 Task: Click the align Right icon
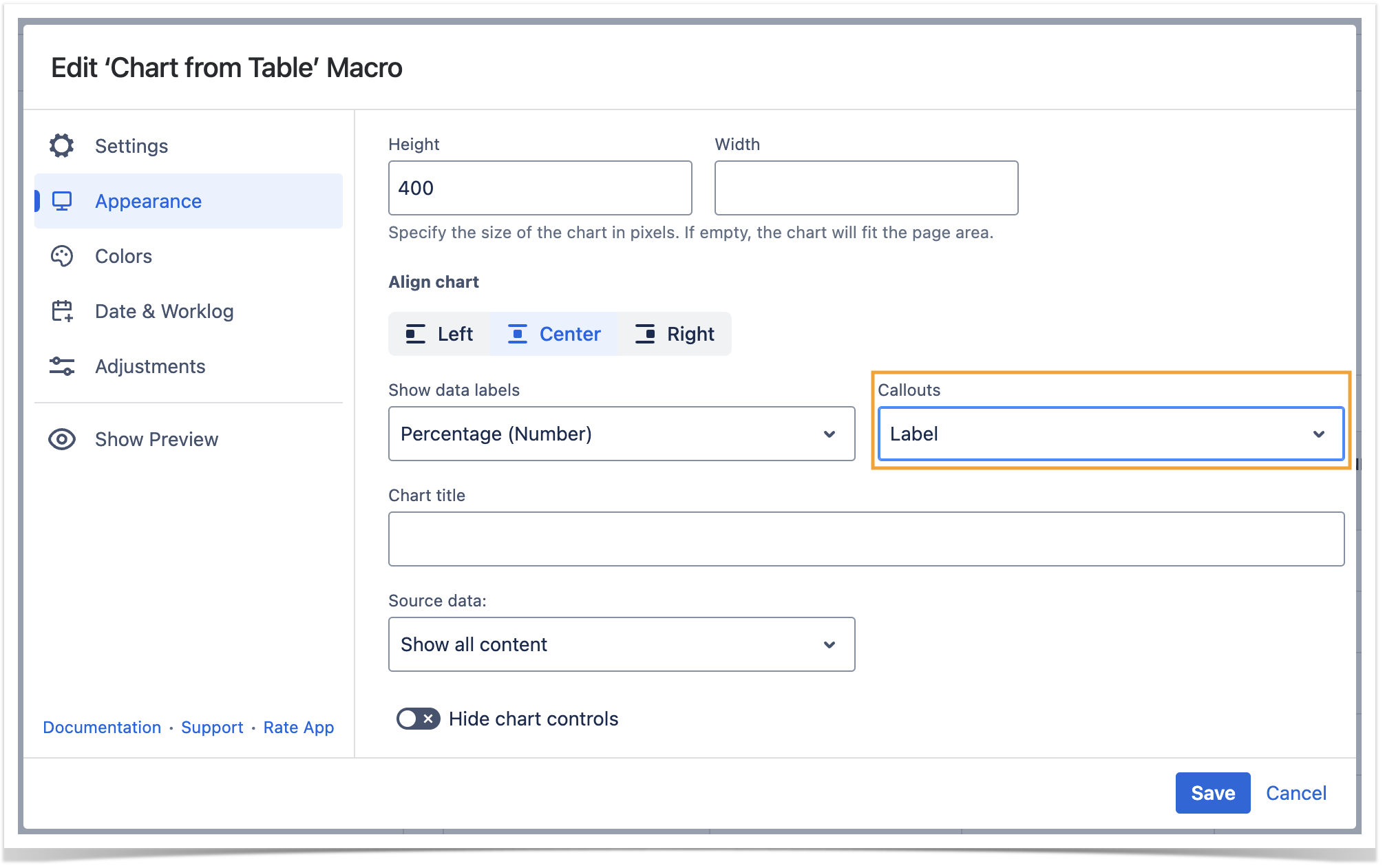click(x=645, y=334)
